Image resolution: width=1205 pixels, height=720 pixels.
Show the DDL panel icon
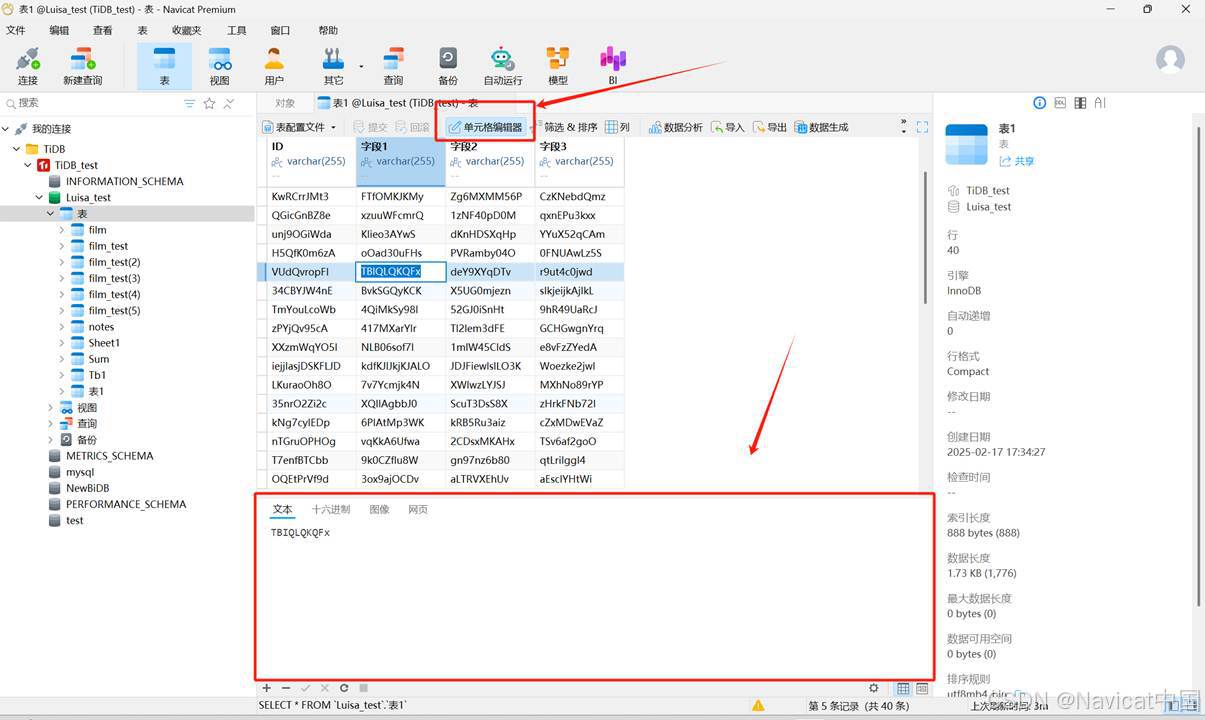pyautogui.click(x=1060, y=103)
